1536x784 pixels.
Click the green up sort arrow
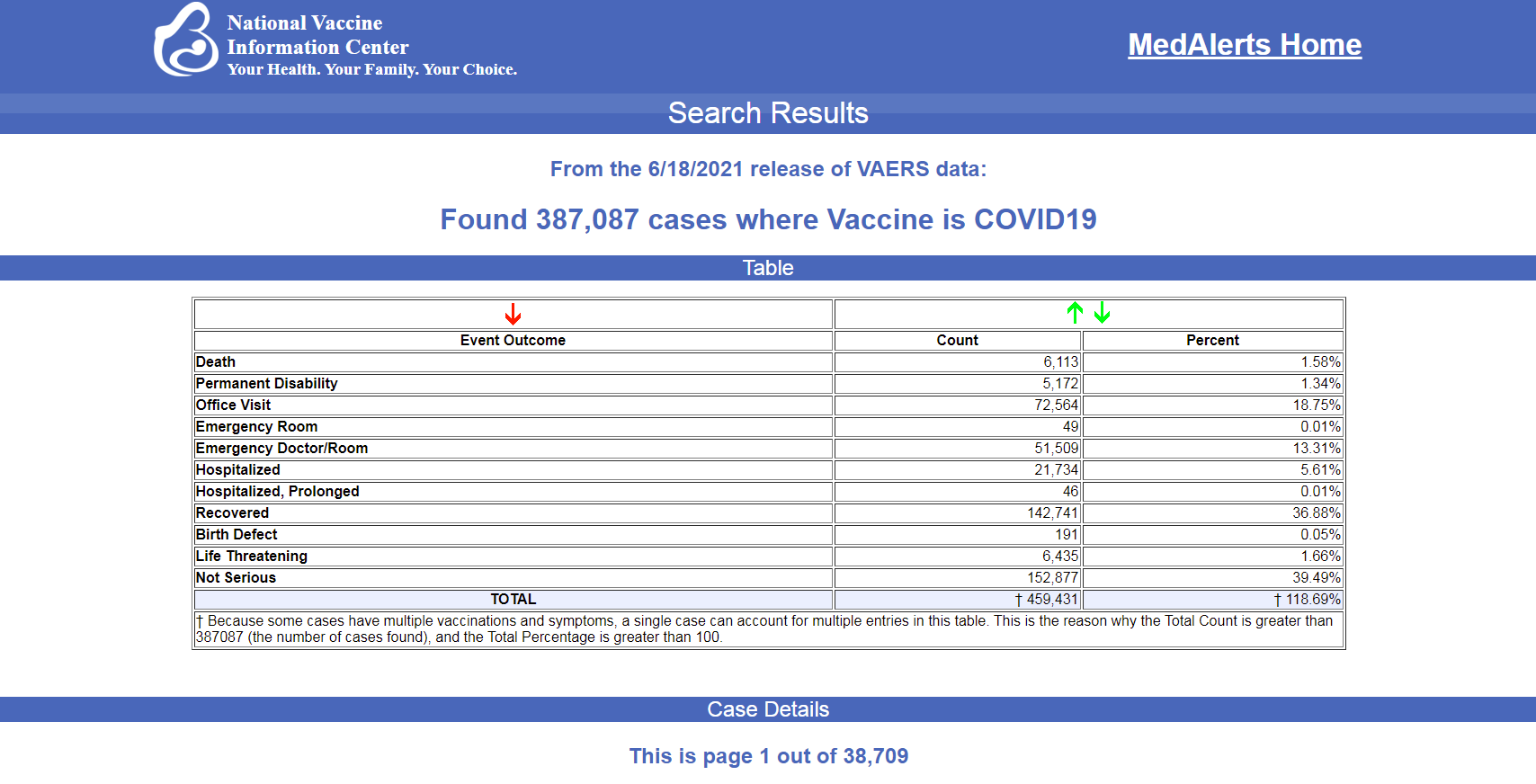[x=1075, y=313]
